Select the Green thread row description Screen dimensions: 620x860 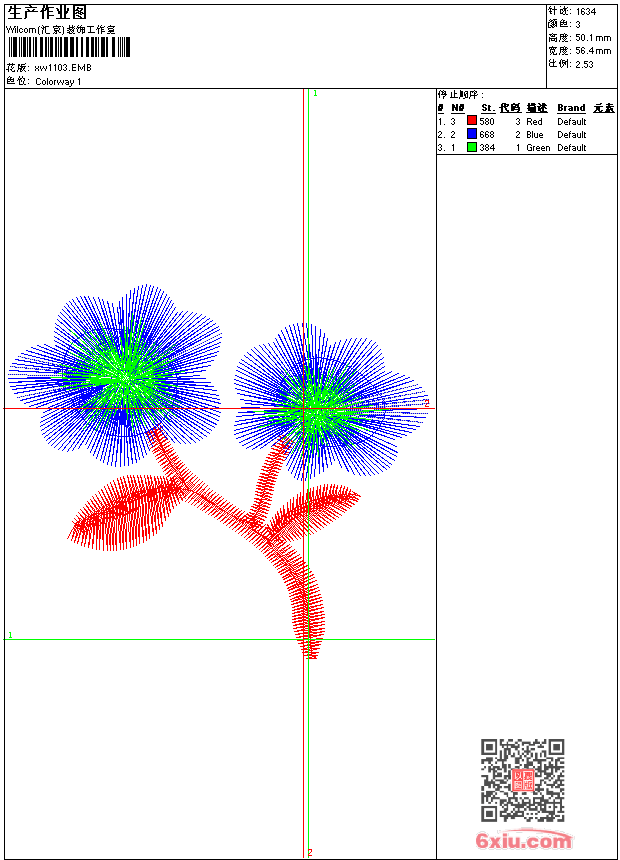tap(537, 147)
